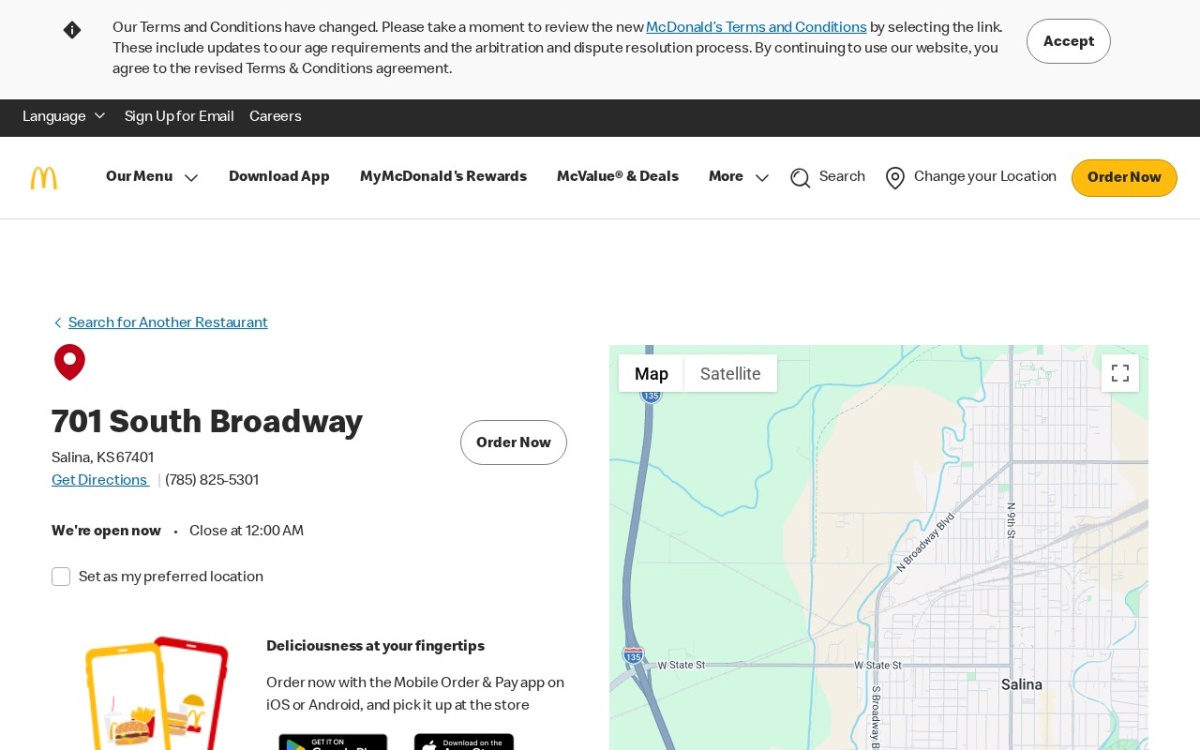
Task: Switch to Satellite map view
Action: click(730, 374)
